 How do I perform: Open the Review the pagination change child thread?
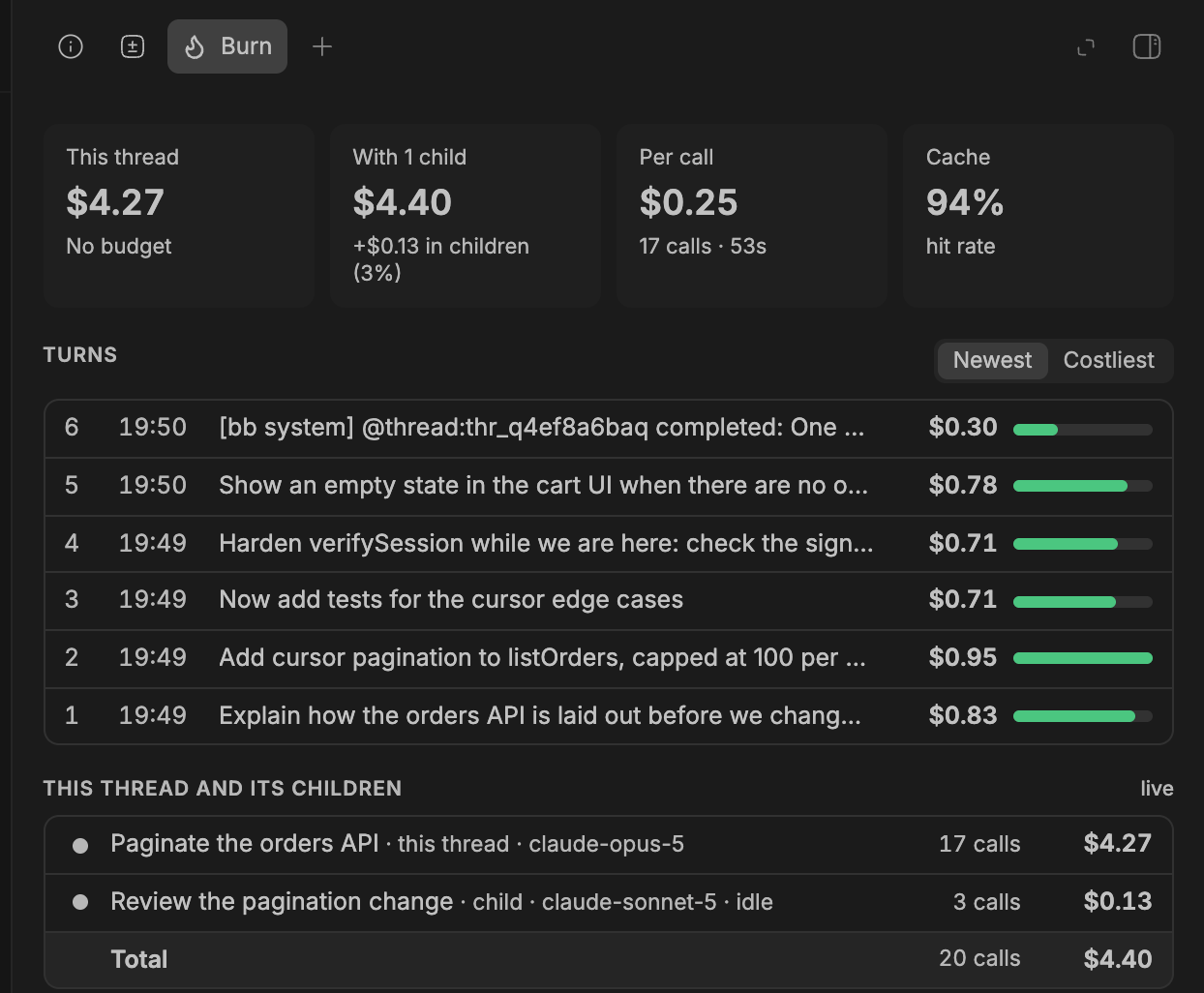click(x=609, y=903)
